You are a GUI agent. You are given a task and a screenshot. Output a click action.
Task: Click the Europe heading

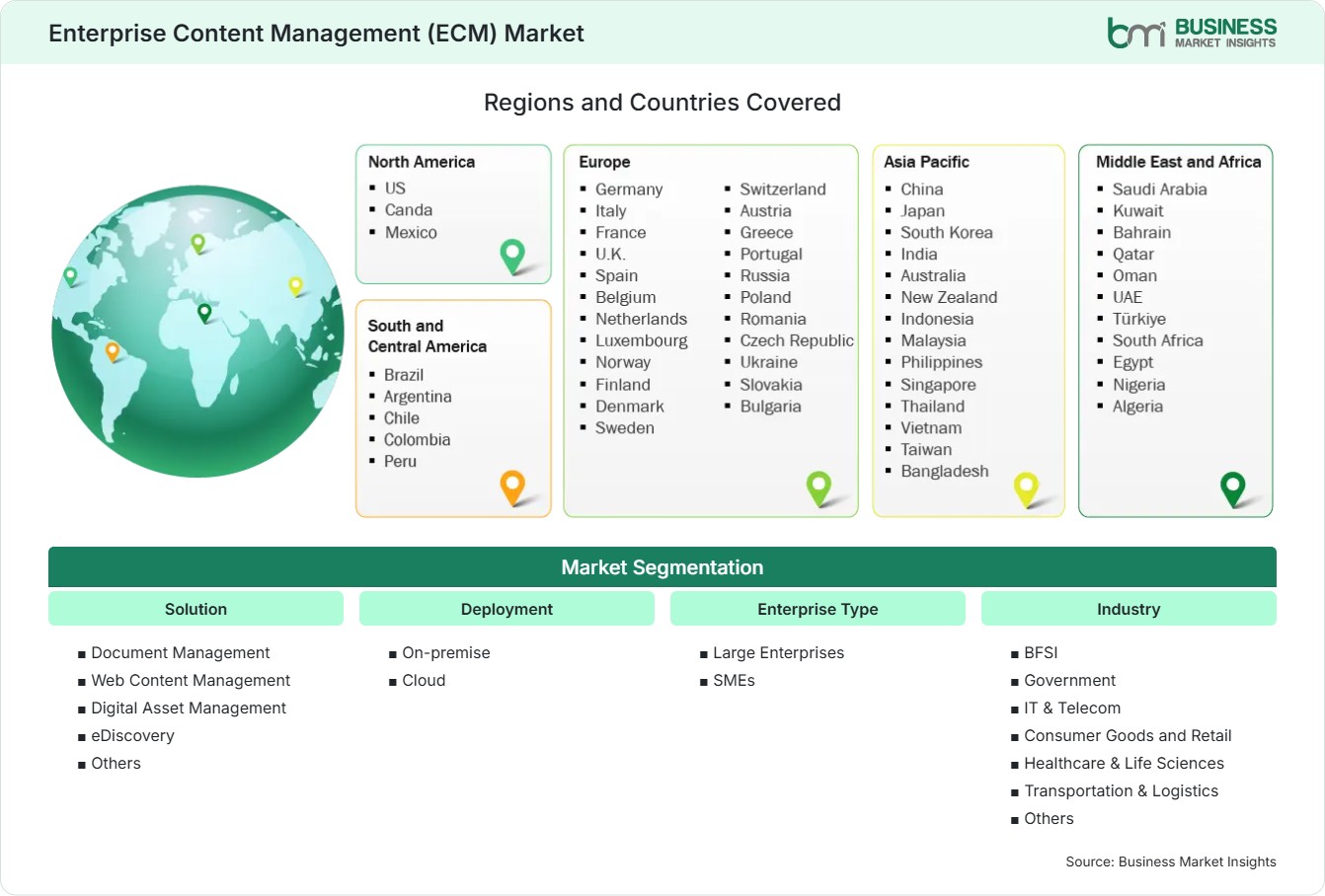[604, 162]
